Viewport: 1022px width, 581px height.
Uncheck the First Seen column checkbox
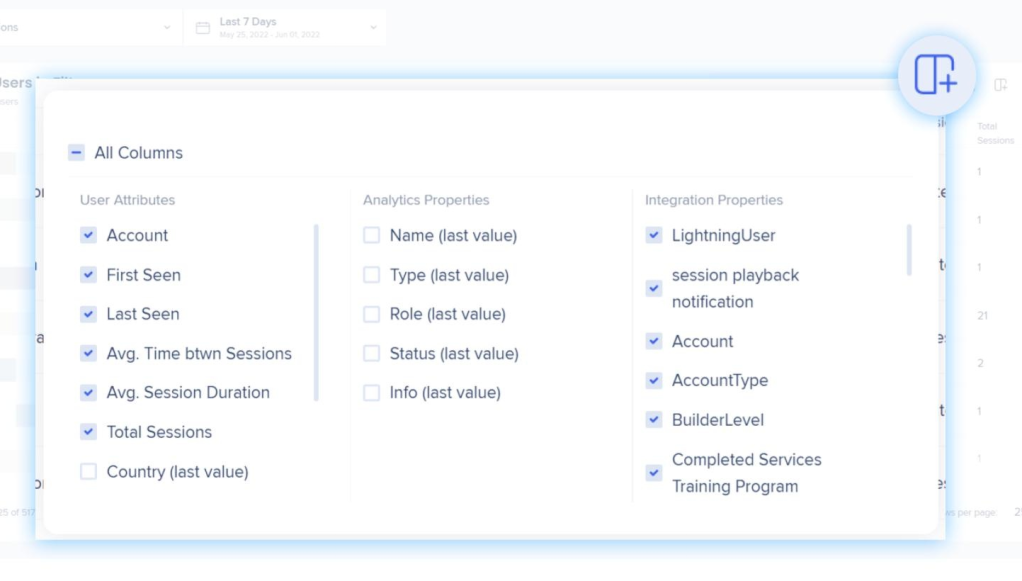click(89, 275)
